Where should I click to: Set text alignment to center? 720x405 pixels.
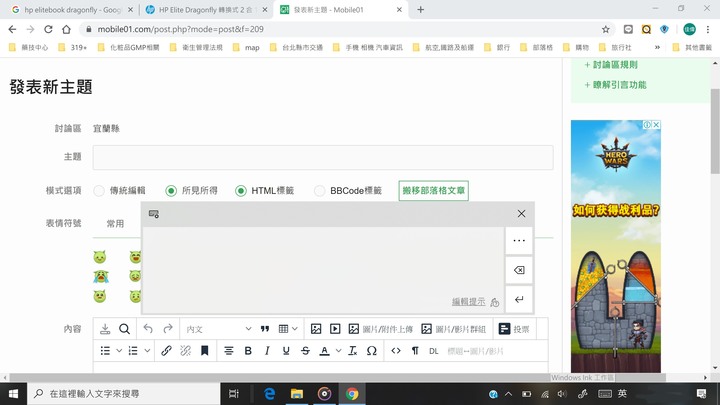coord(229,351)
